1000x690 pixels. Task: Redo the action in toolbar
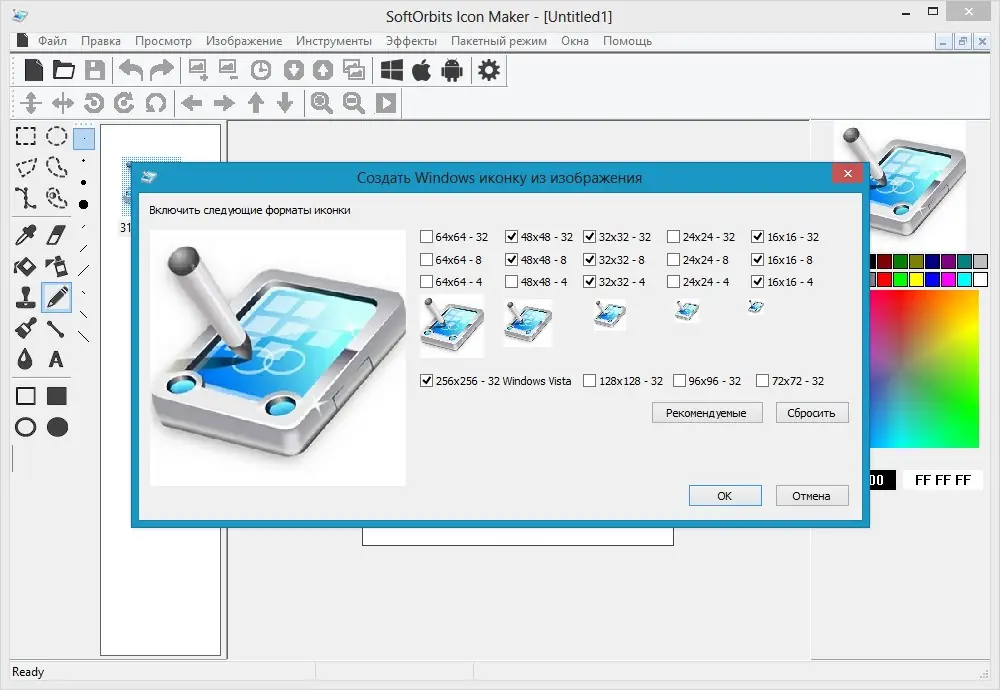(x=161, y=70)
